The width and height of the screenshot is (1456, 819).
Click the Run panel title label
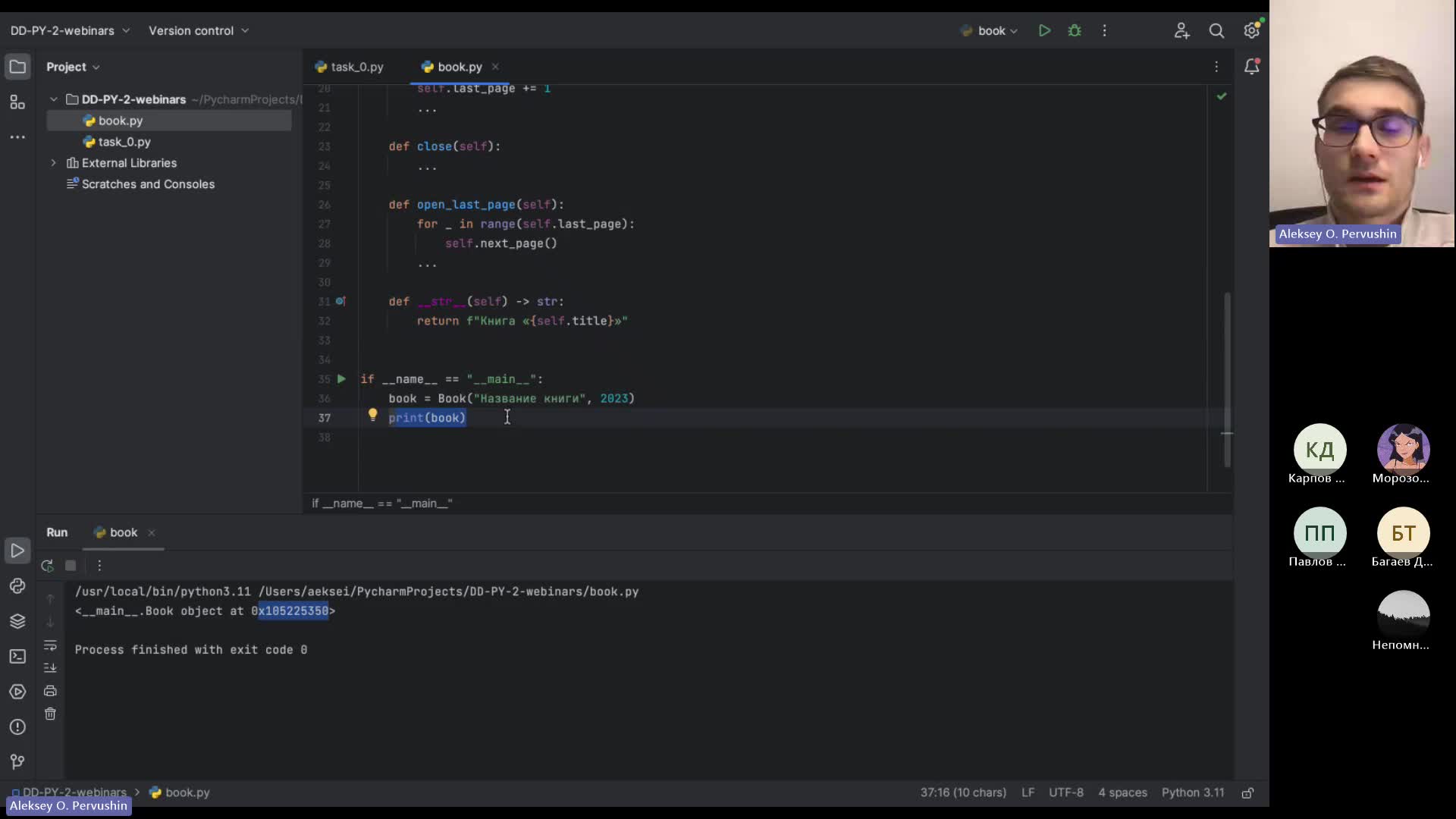pyautogui.click(x=57, y=532)
